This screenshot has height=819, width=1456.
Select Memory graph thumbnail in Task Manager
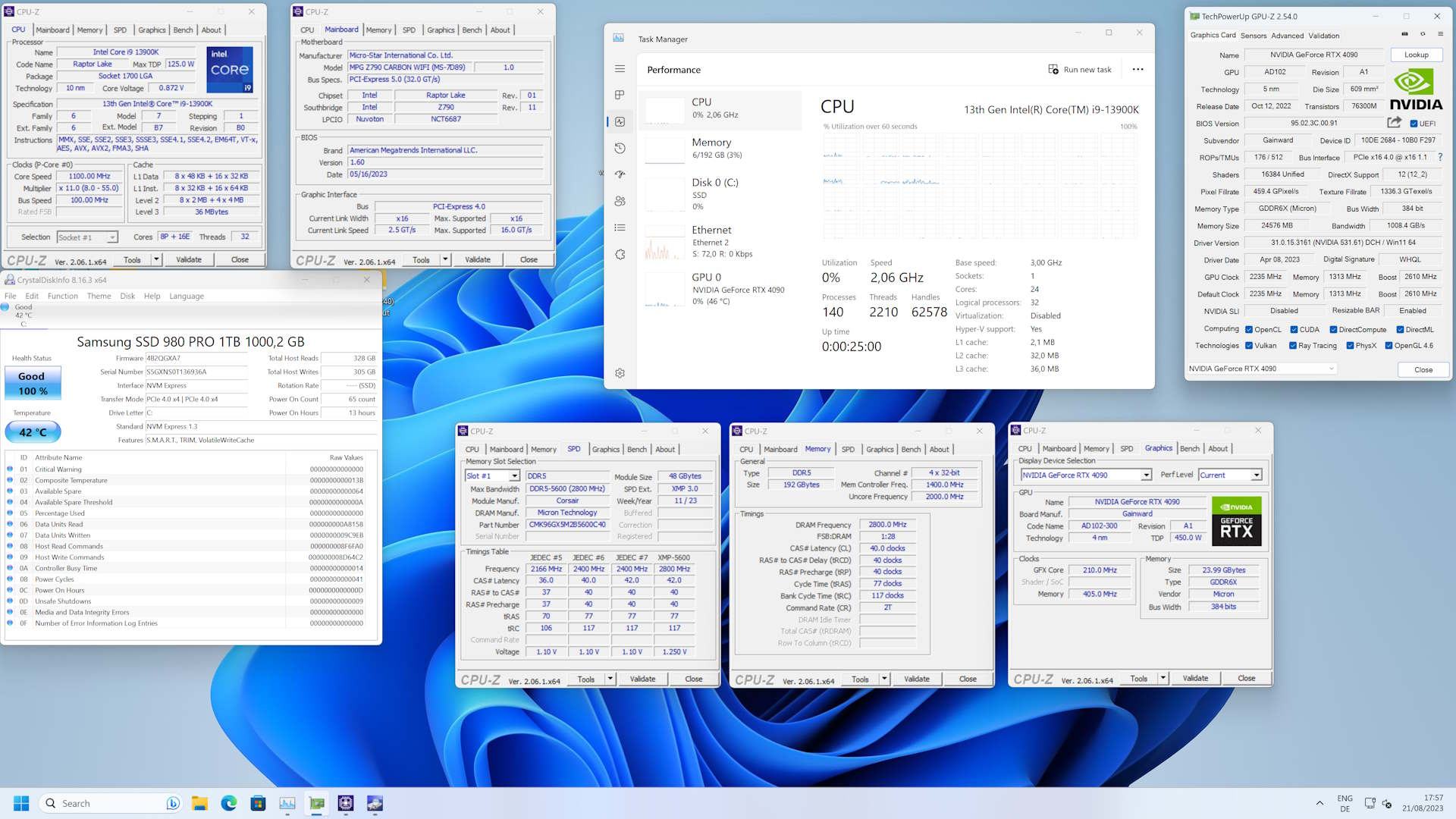pyautogui.click(x=665, y=149)
